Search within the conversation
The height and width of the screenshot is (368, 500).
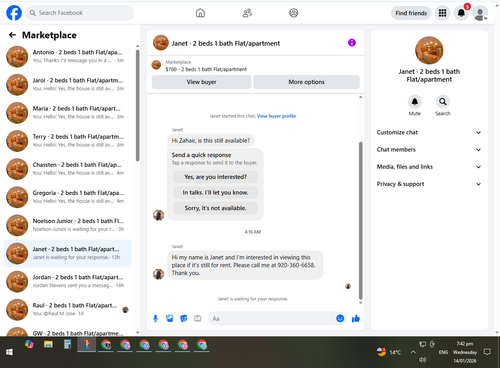click(443, 102)
